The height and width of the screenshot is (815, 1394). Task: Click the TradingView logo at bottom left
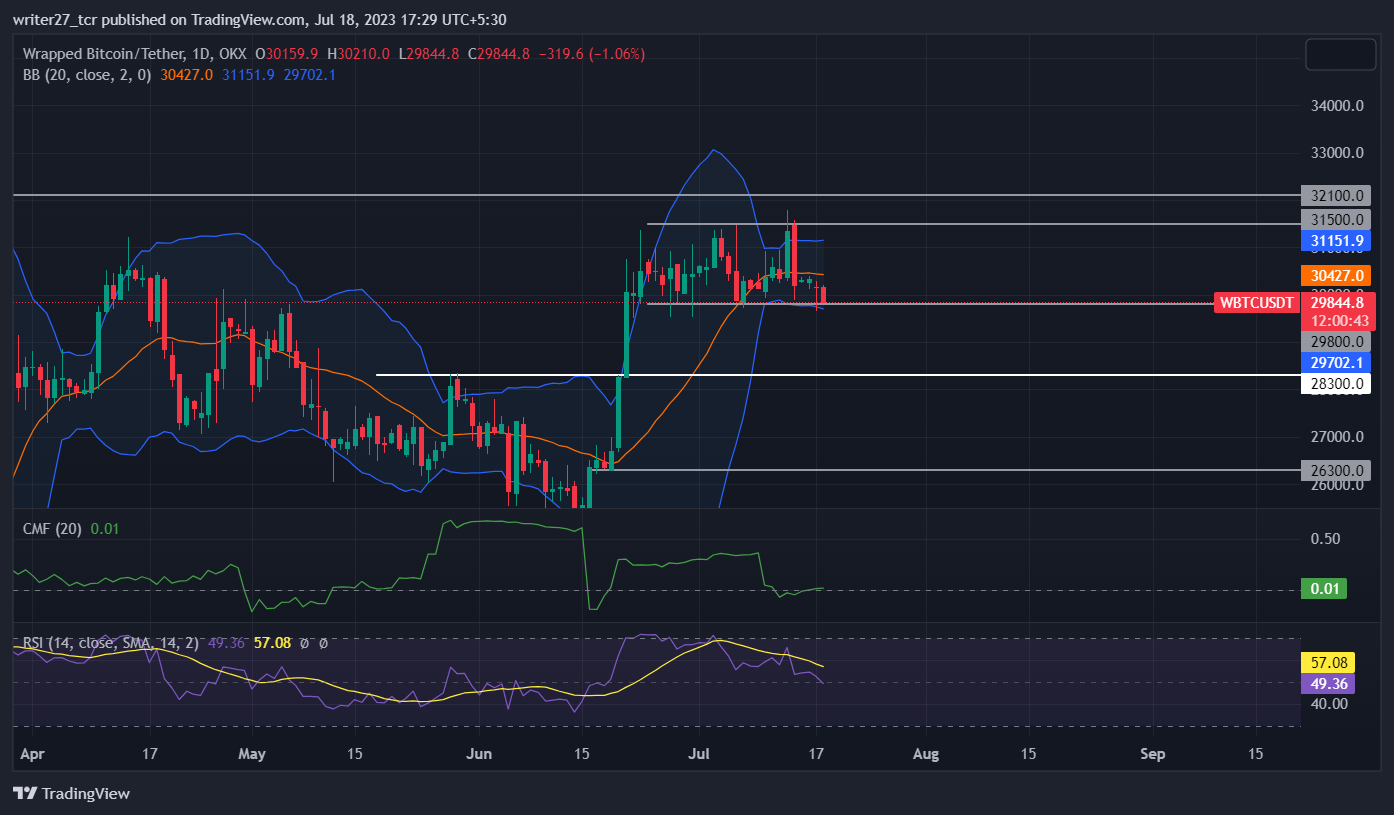[71, 793]
